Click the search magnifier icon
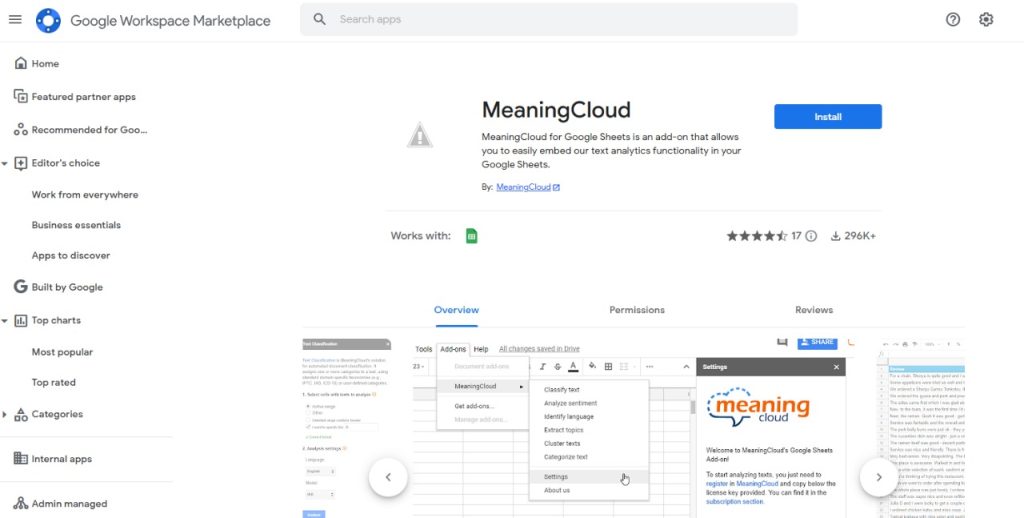This screenshot has height=518, width=1024. pyautogui.click(x=319, y=20)
